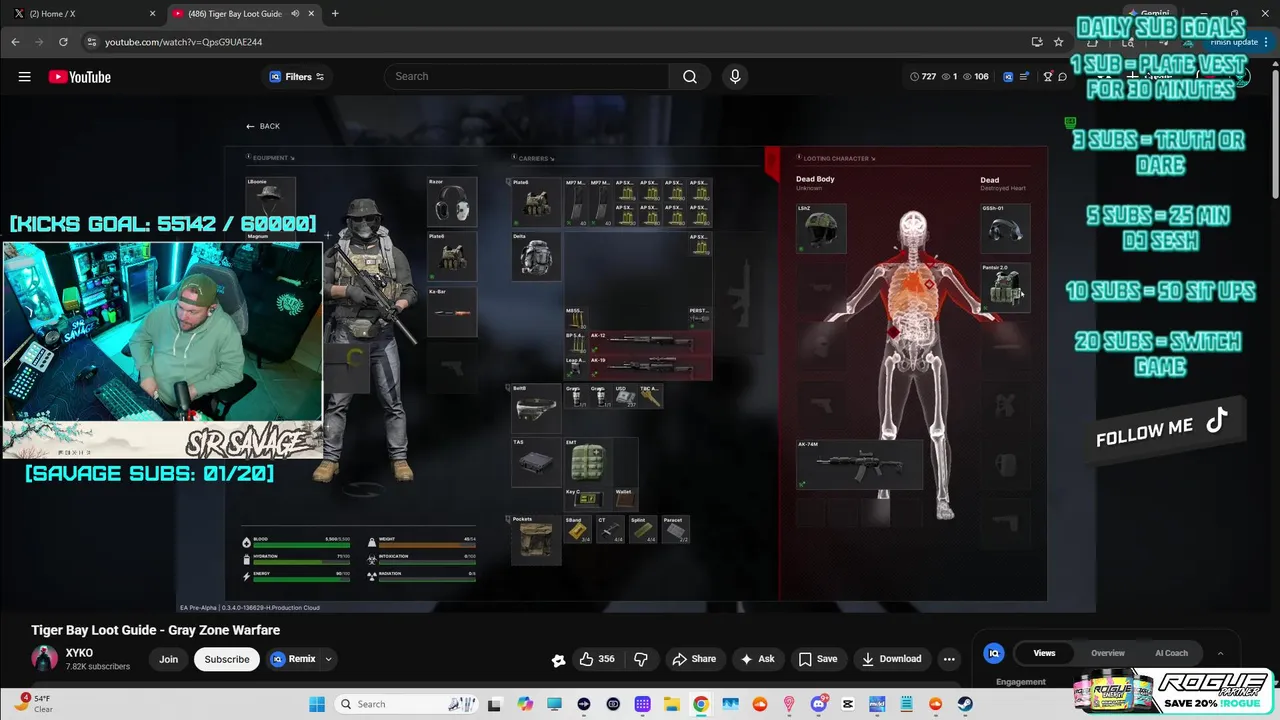The image size is (1280, 720).
Task: Click the browser forward arrow
Action: (x=39, y=42)
